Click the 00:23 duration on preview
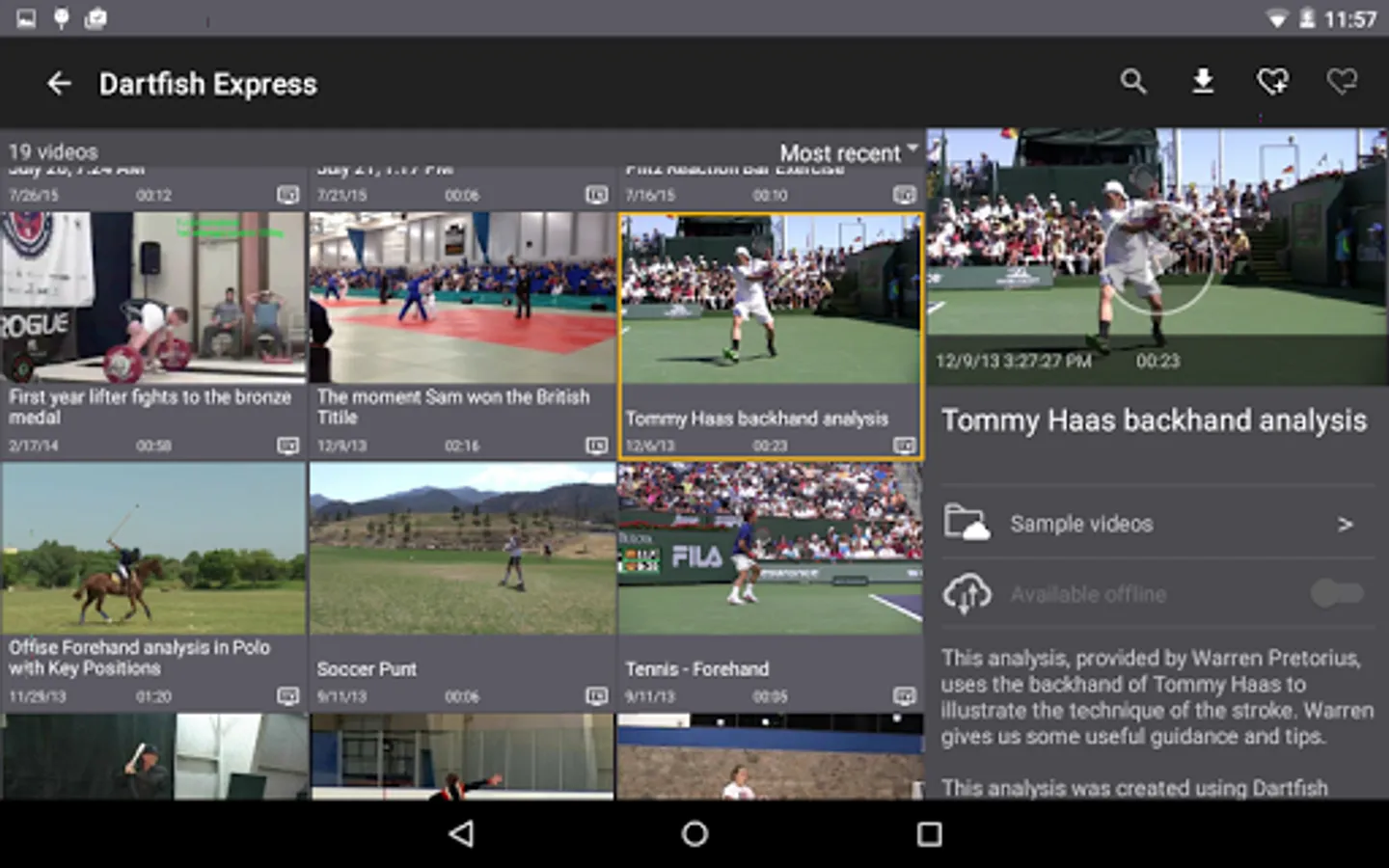 click(x=1157, y=361)
